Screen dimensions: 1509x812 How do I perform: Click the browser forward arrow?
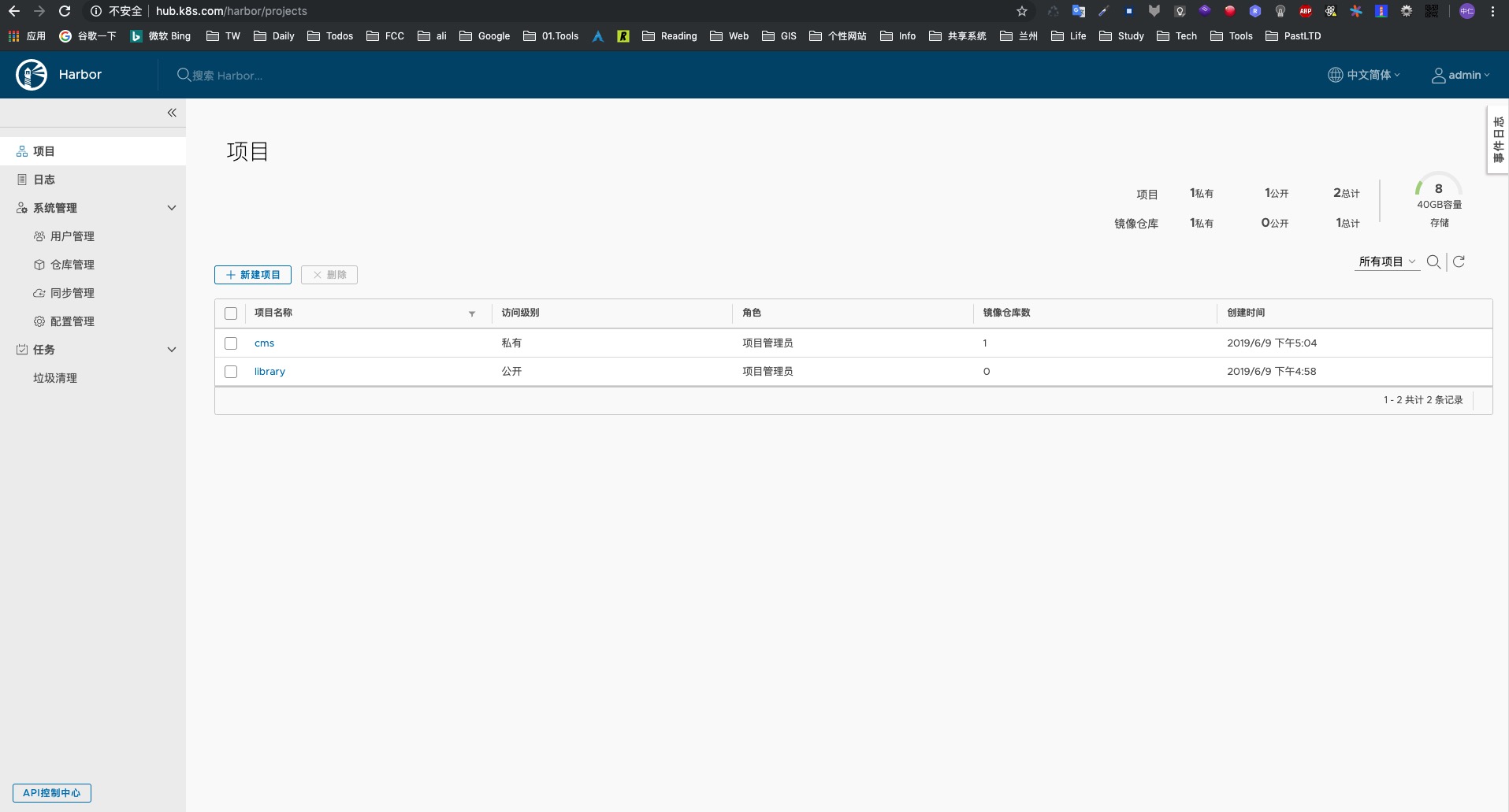click(x=39, y=11)
